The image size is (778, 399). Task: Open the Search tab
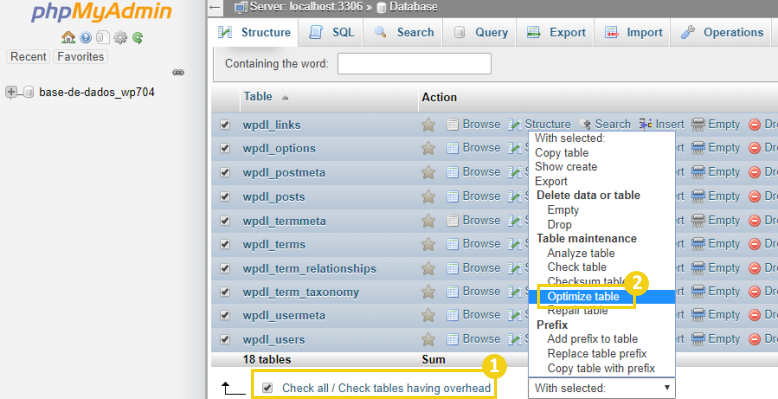[404, 32]
